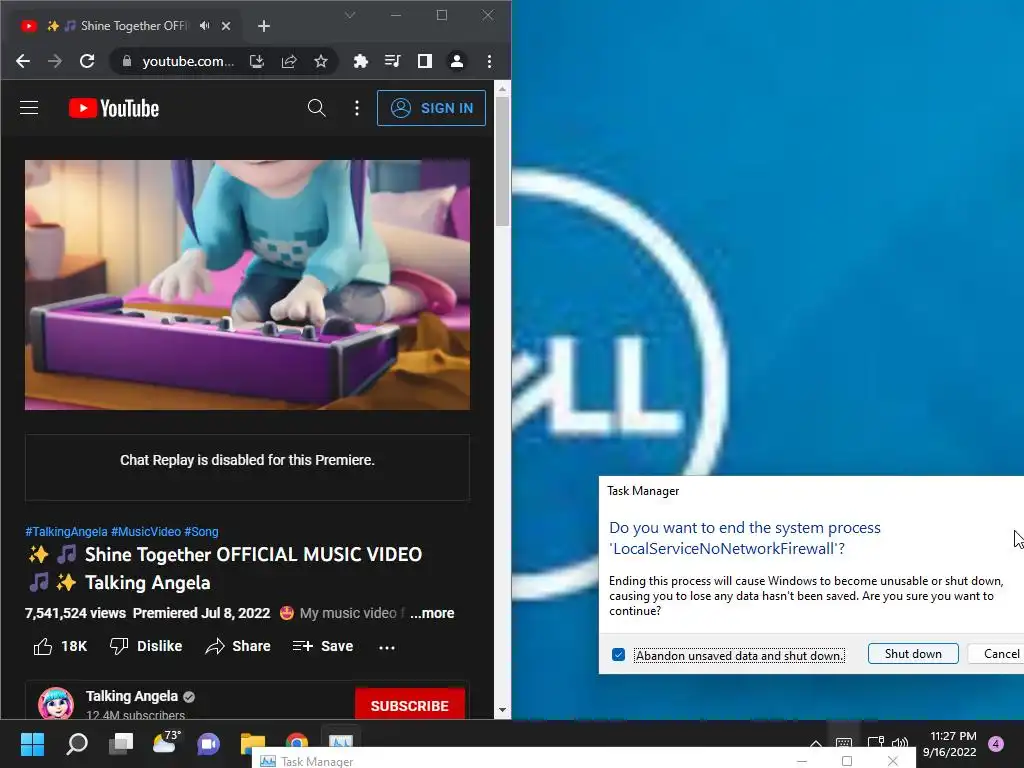Click the Dislike button

(x=146, y=647)
